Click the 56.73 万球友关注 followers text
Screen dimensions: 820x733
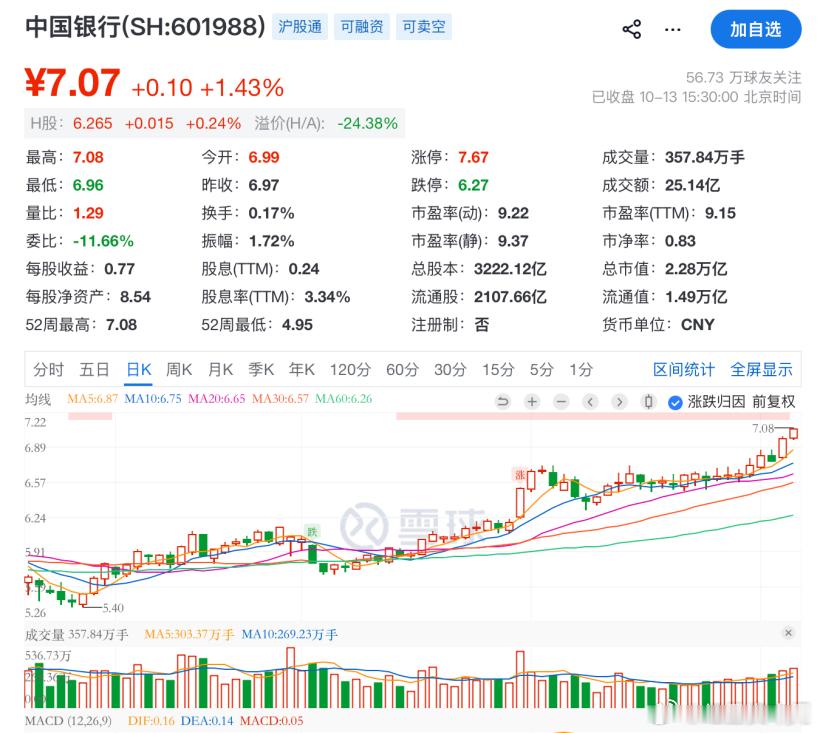[x=743, y=78]
